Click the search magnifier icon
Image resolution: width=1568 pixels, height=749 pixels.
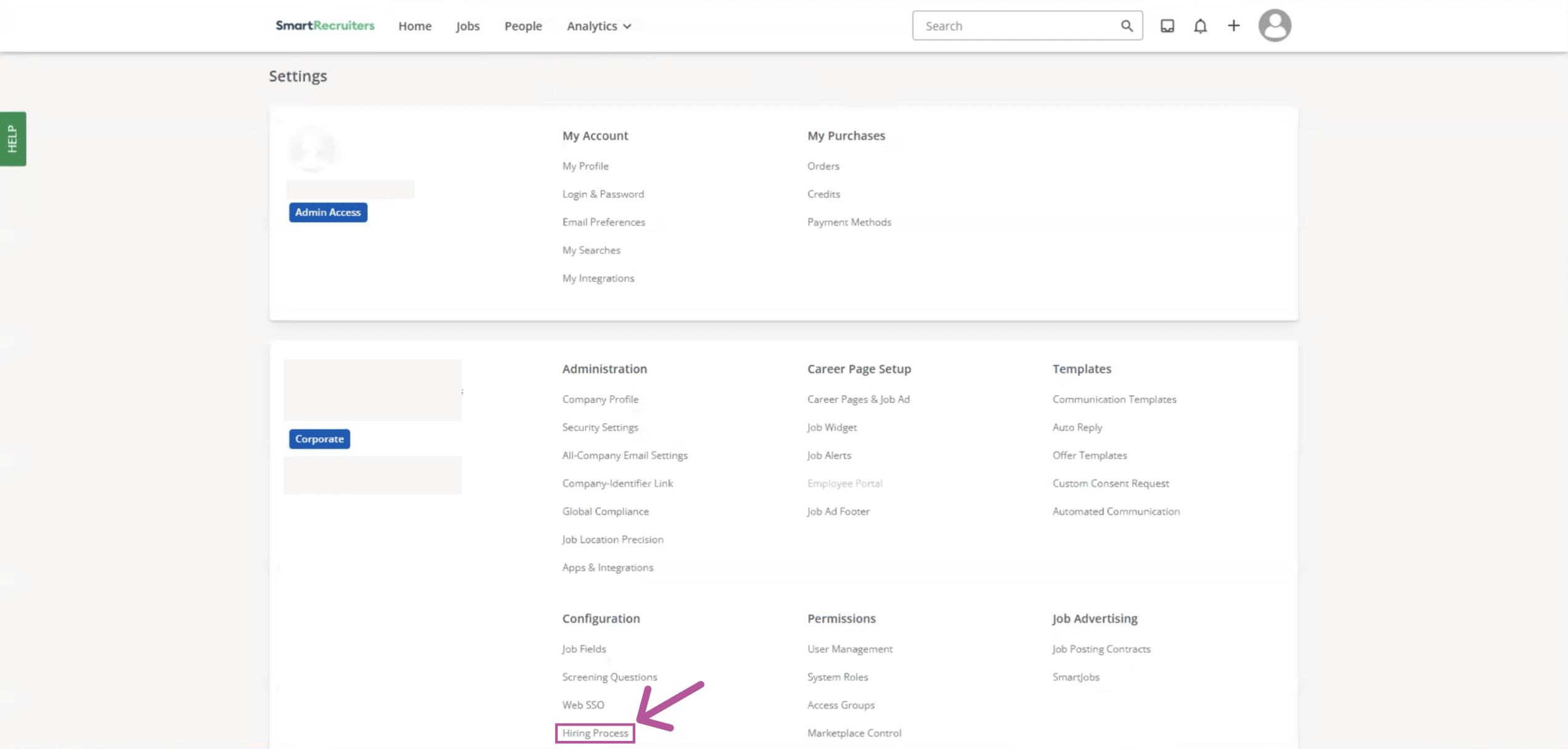pyautogui.click(x=1126, y=26)
